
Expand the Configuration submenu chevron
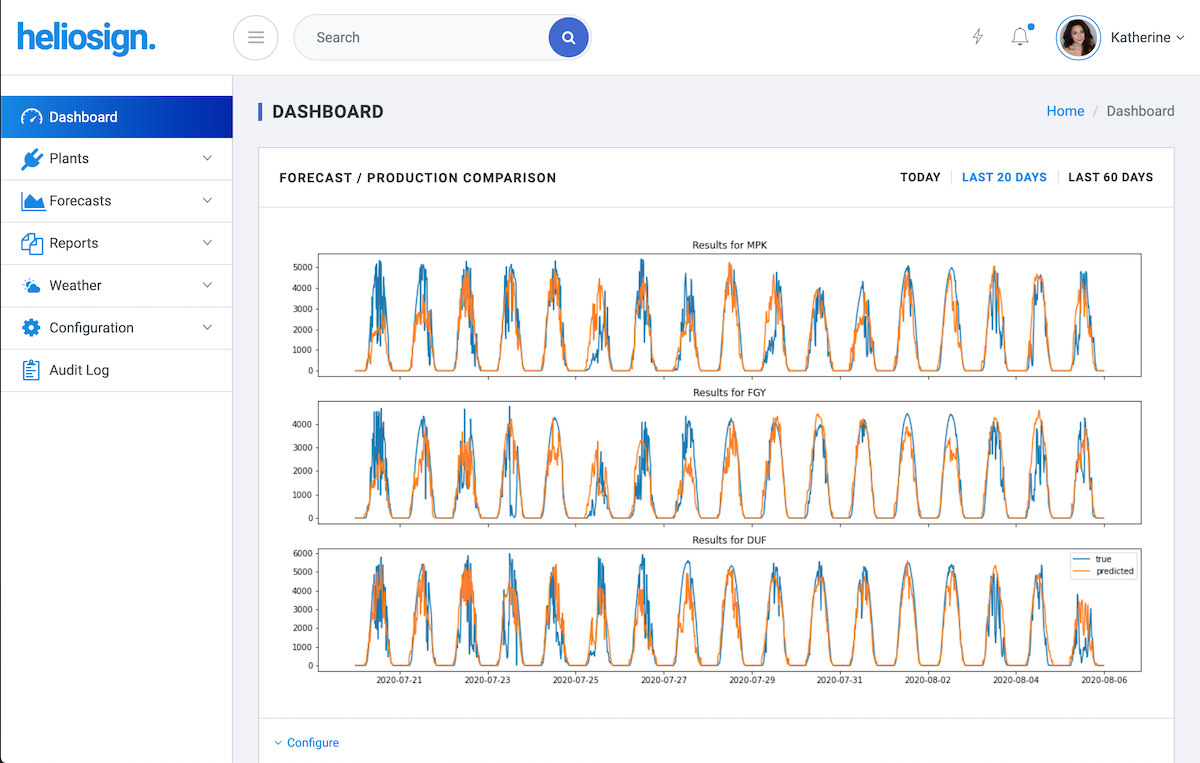point(207,327)
